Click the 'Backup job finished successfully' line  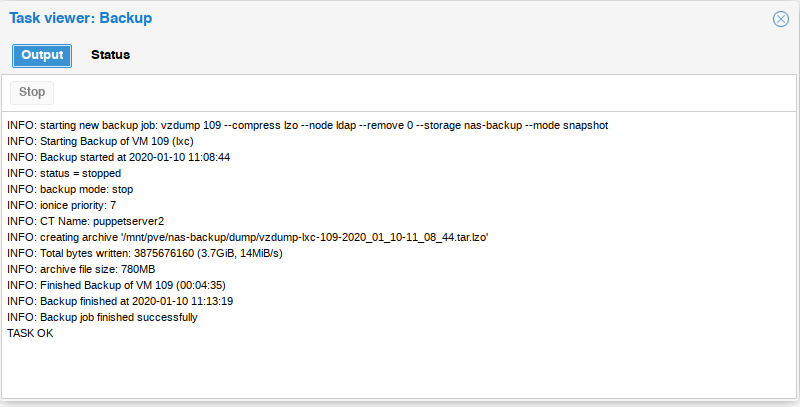(102, 317)
